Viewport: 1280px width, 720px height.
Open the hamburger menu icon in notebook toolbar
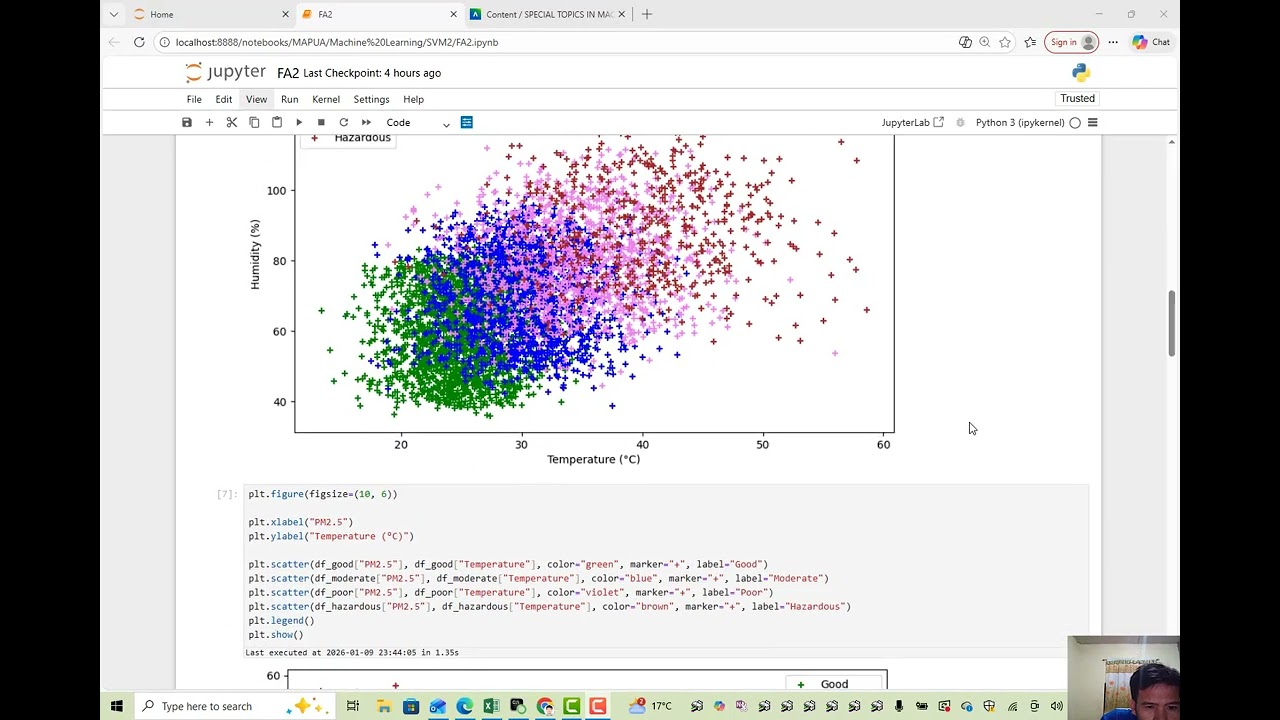coord(1092,122)
